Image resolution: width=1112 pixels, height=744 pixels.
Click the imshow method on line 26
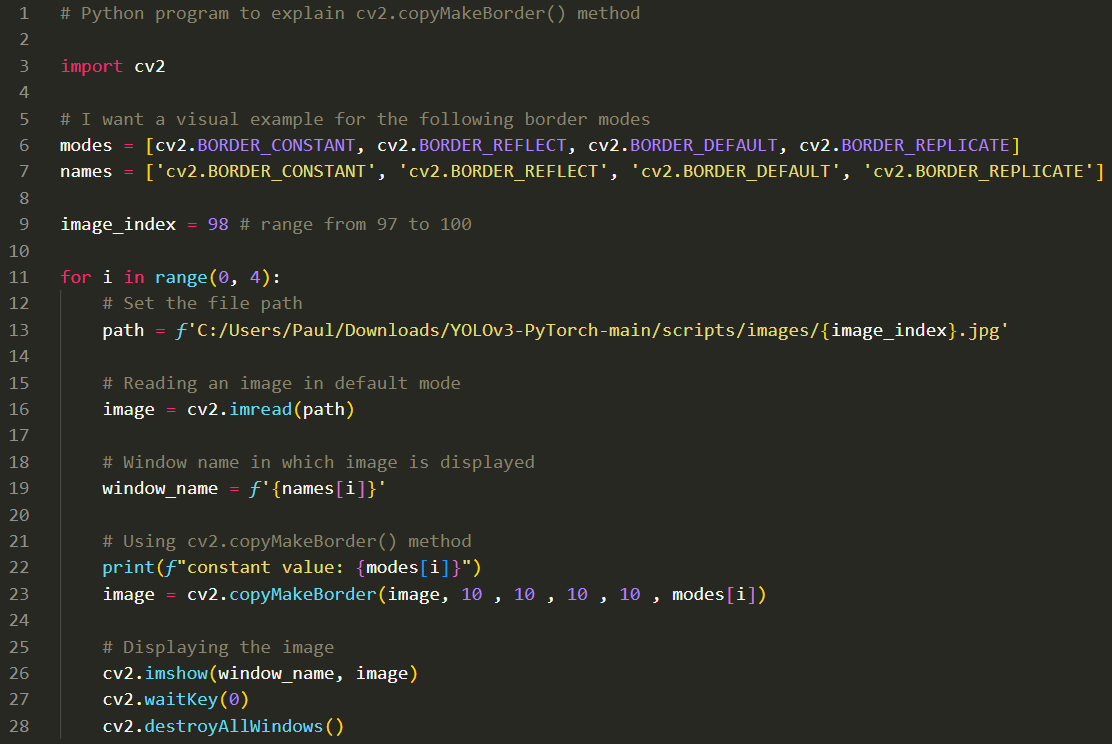point(176,674)
